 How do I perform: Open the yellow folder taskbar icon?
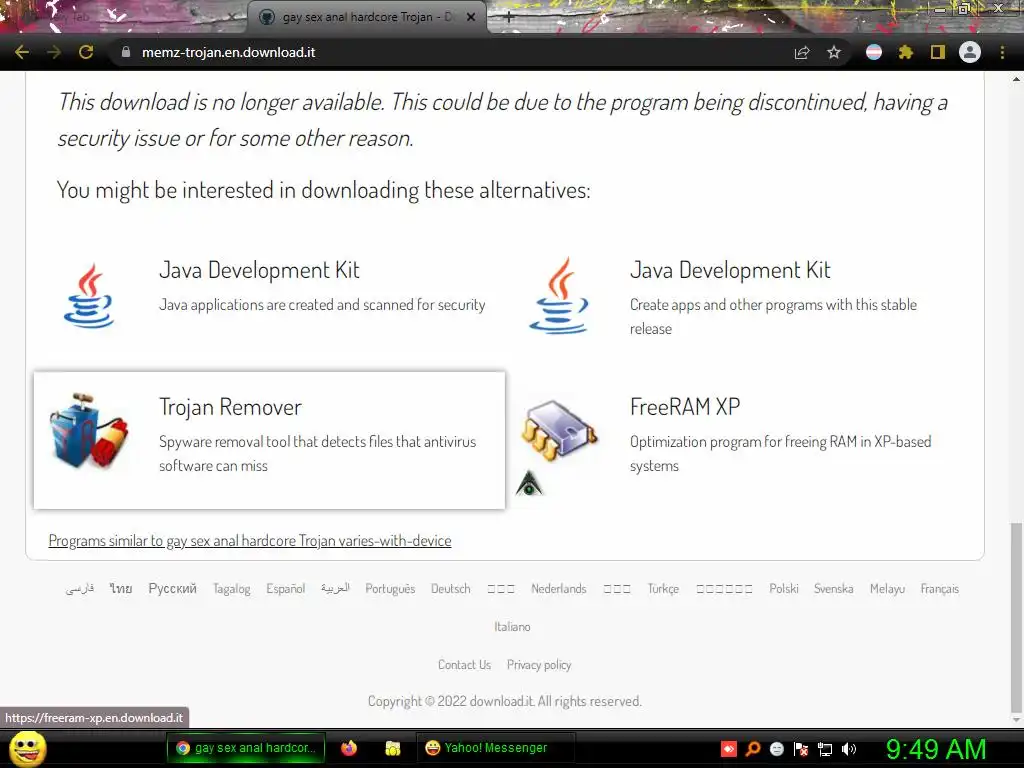(392, 748)
